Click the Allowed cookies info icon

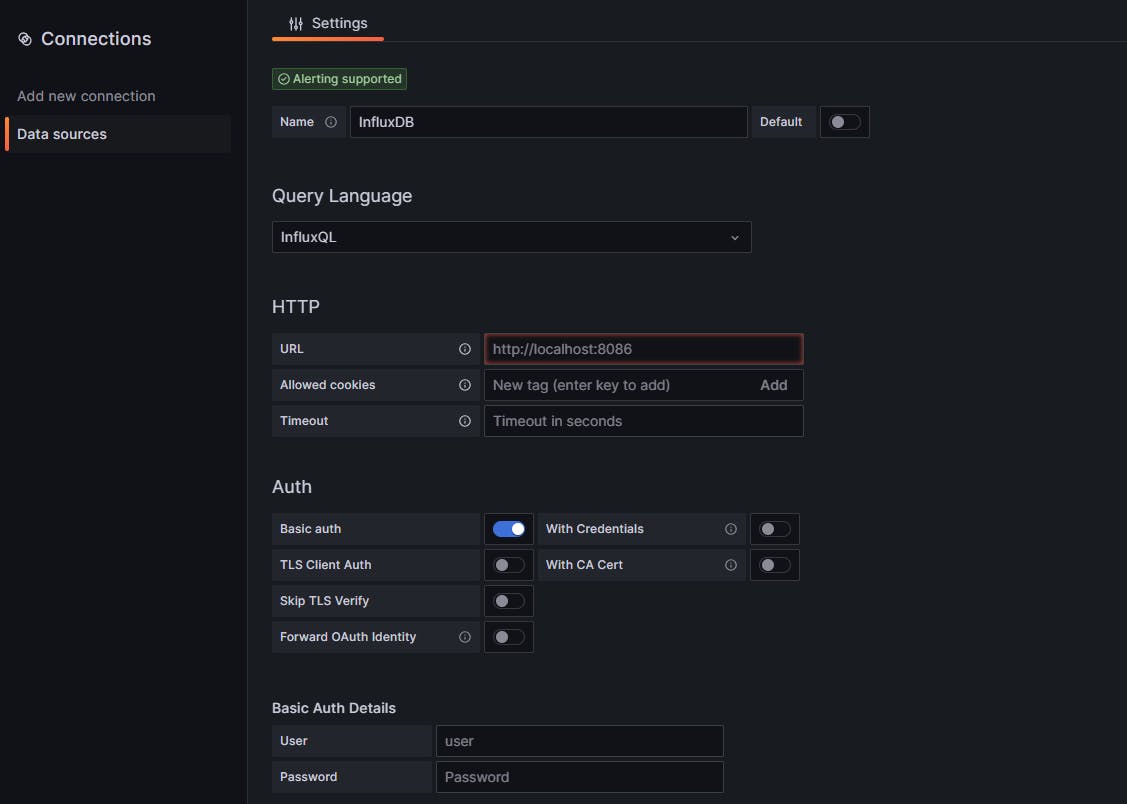click(x=465, y=385)
